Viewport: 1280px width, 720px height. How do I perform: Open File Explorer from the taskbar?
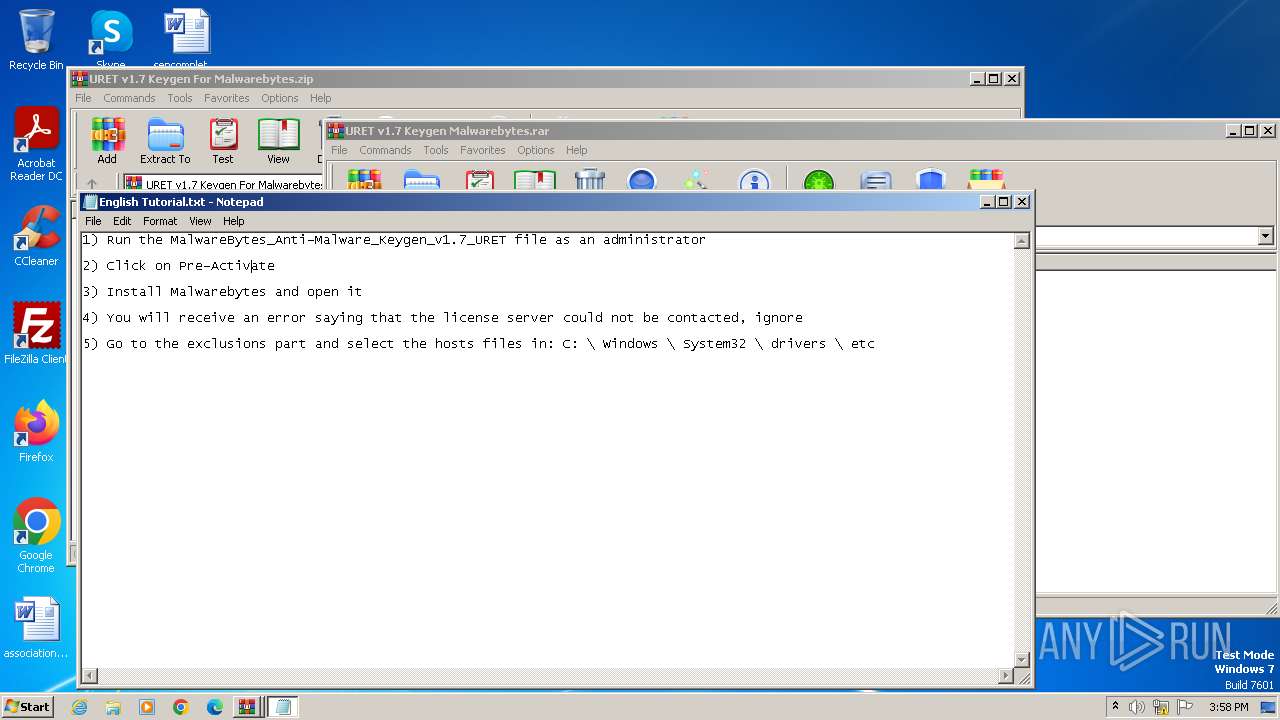tap(113, 707)
